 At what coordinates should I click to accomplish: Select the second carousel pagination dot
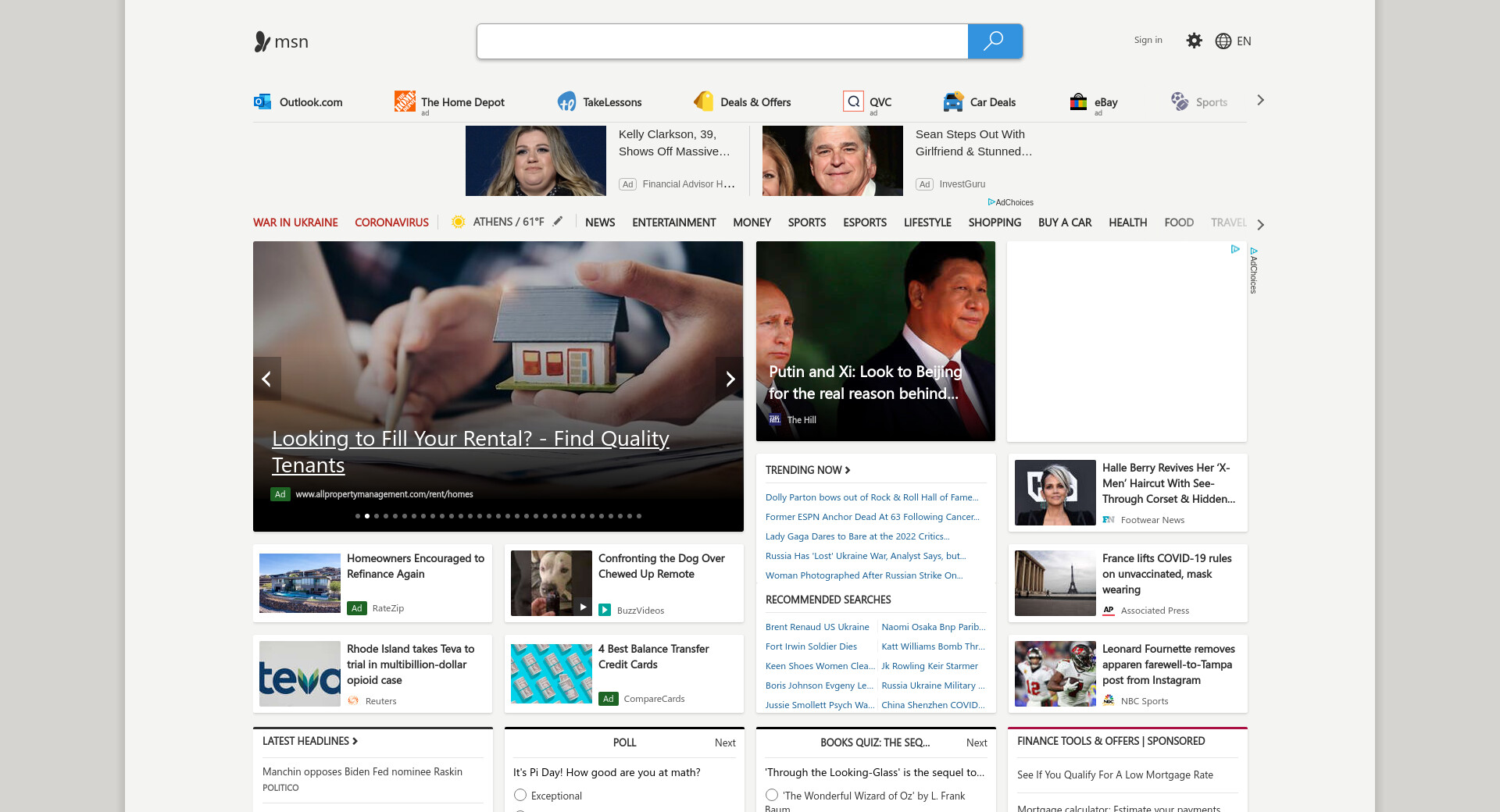pyautogui.click(x=367, y=516)
